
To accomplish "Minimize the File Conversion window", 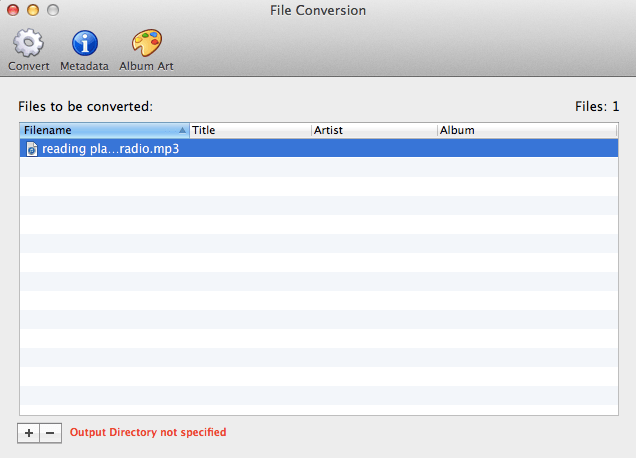I will [x=33, y=10].
